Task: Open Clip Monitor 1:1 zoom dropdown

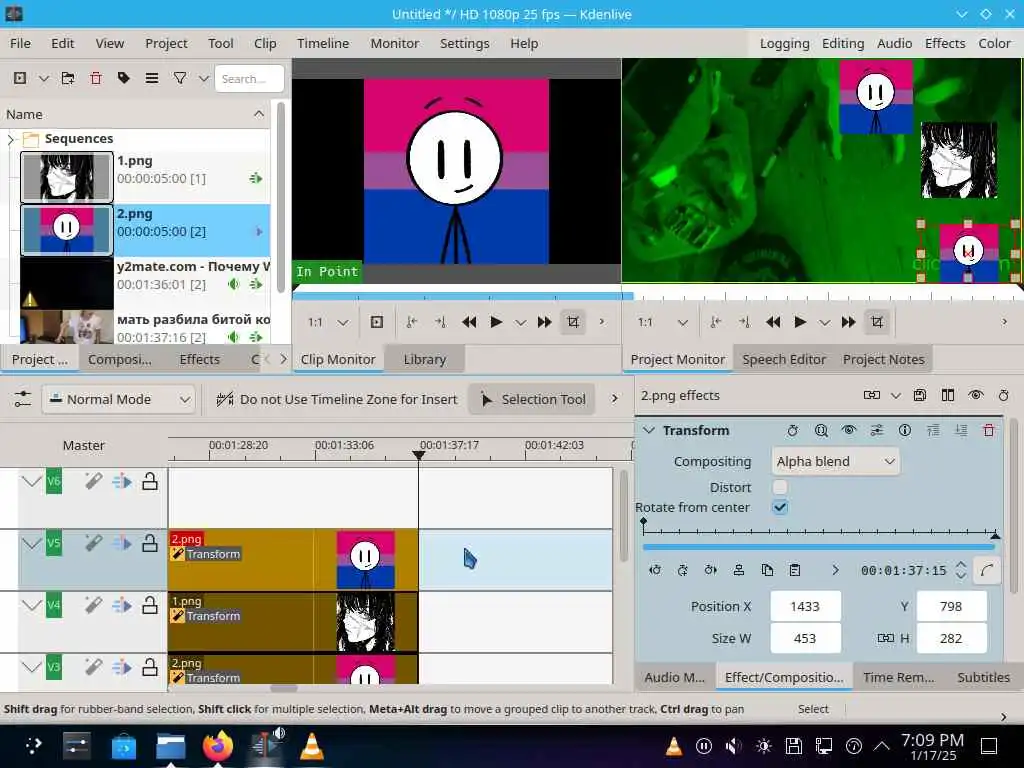Action: (x=328, y=322)
